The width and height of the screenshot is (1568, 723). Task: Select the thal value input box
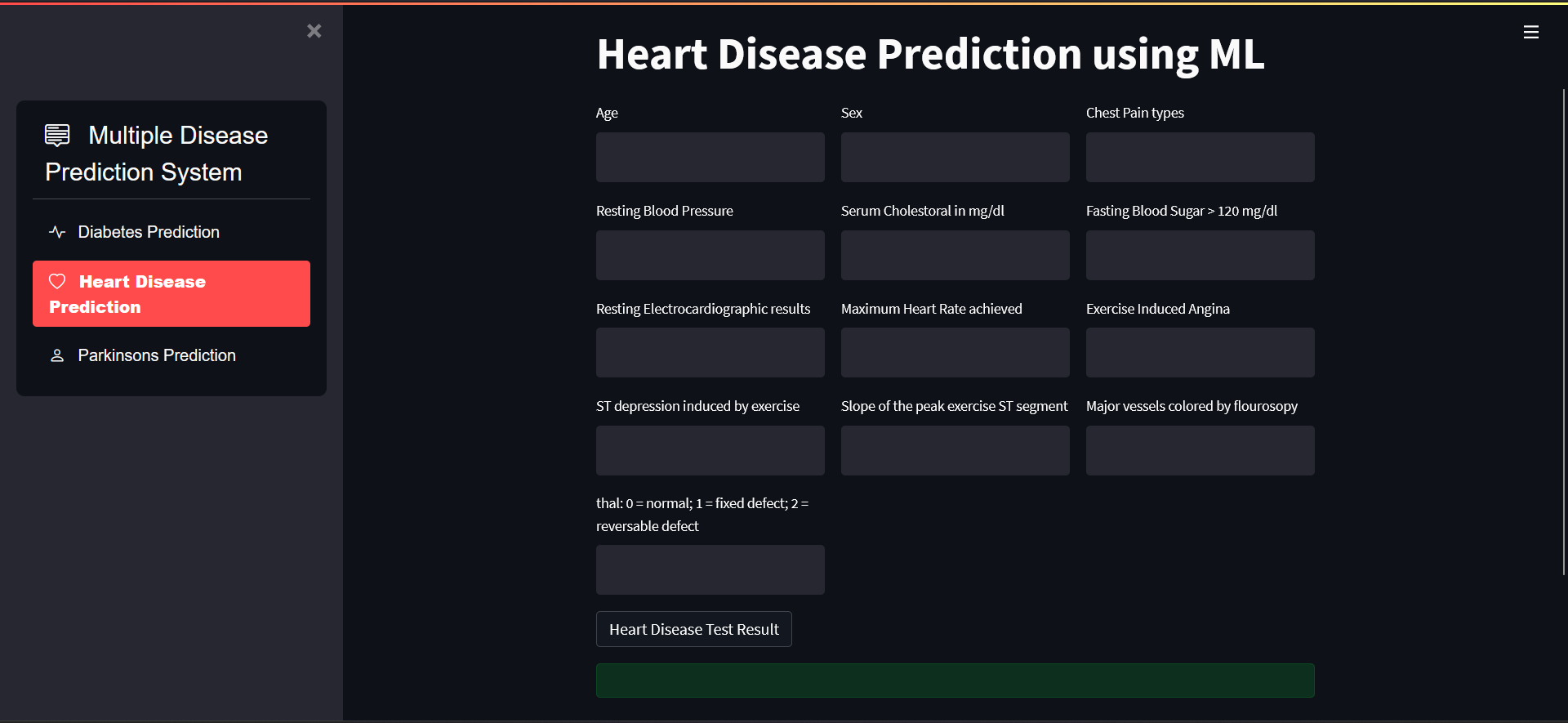[710, 569]
